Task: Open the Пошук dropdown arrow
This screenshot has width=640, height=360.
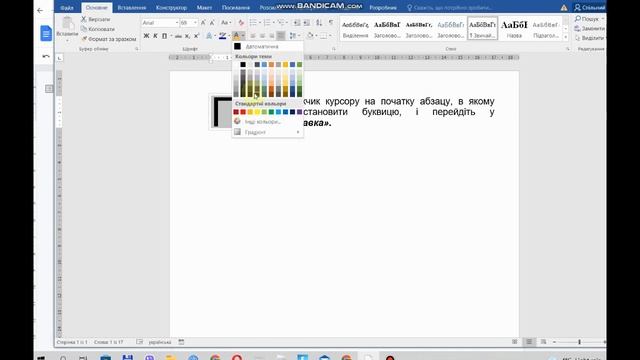Action: click(602, 19)
